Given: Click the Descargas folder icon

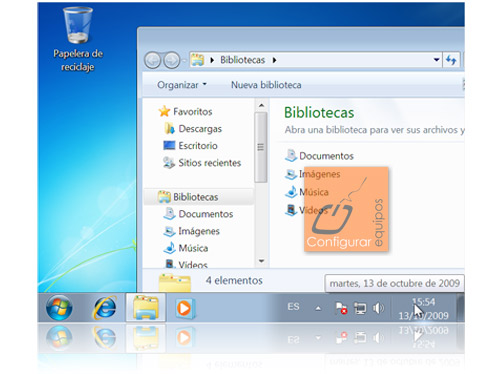Looking at the screenshot, I should pyautogui.click(x=170, y=129).
